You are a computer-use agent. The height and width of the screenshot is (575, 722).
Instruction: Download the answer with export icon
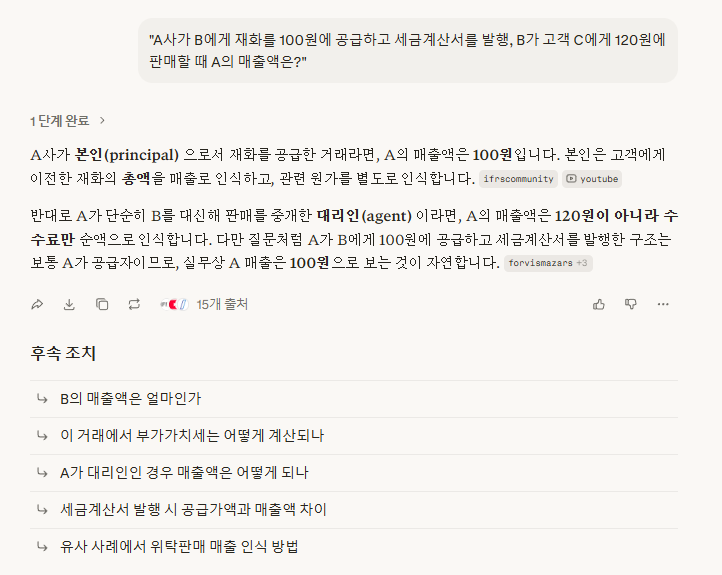pos(69,304)
